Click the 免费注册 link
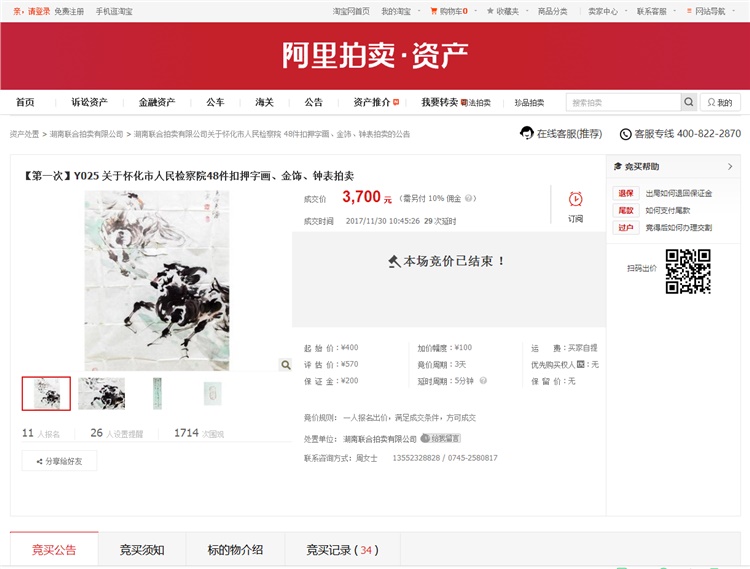 coord(69,11)
